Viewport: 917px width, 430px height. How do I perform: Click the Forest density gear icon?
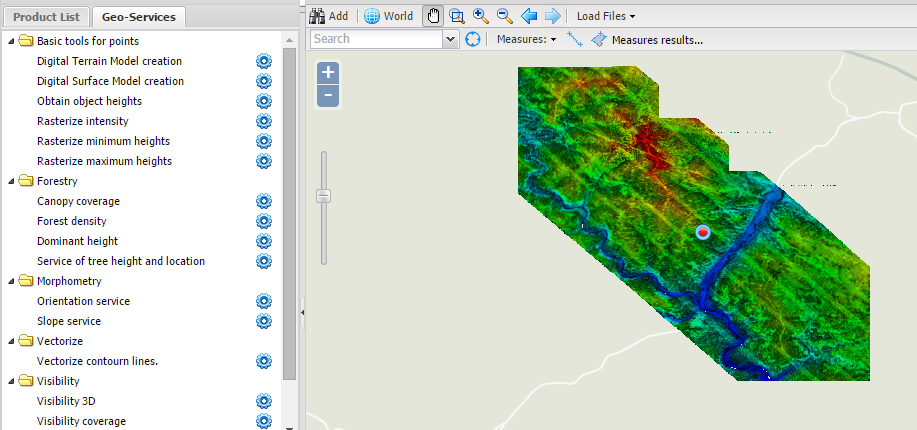(x=264, y=221)
